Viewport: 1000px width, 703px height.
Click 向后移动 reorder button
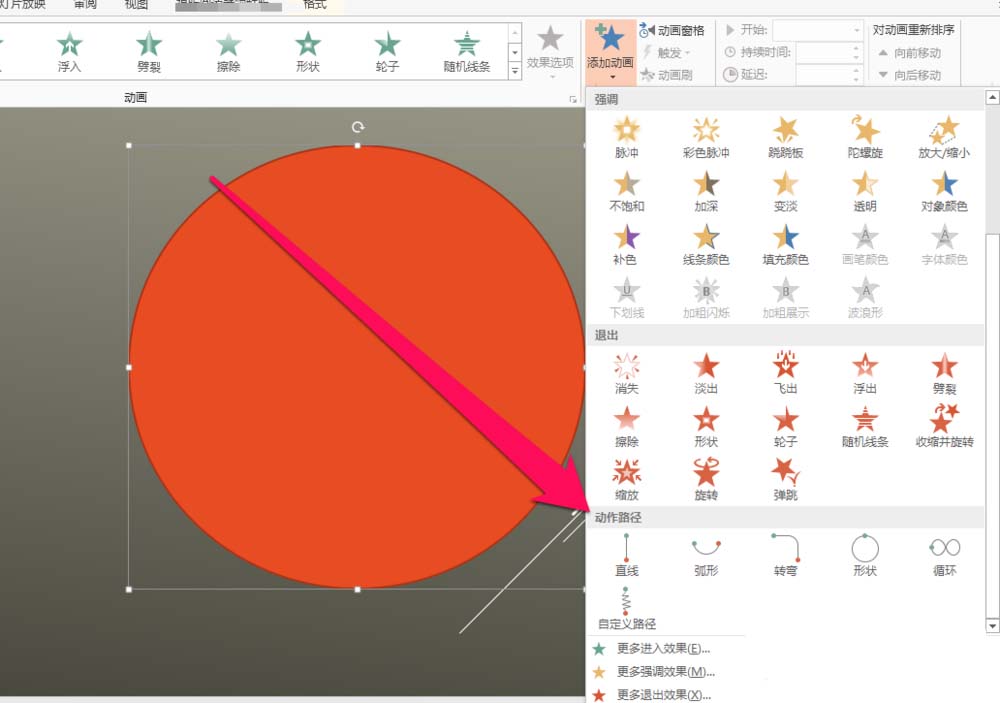pos(910,75)
